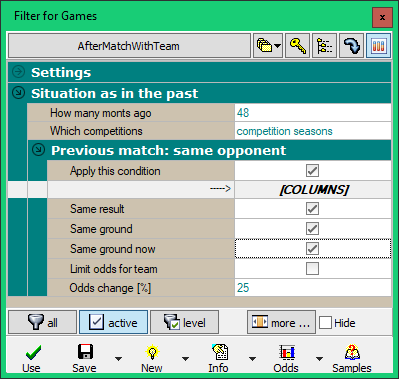399x379 pixels.
Task: Select the Limit odds for team label
Action: click(114, 269)
